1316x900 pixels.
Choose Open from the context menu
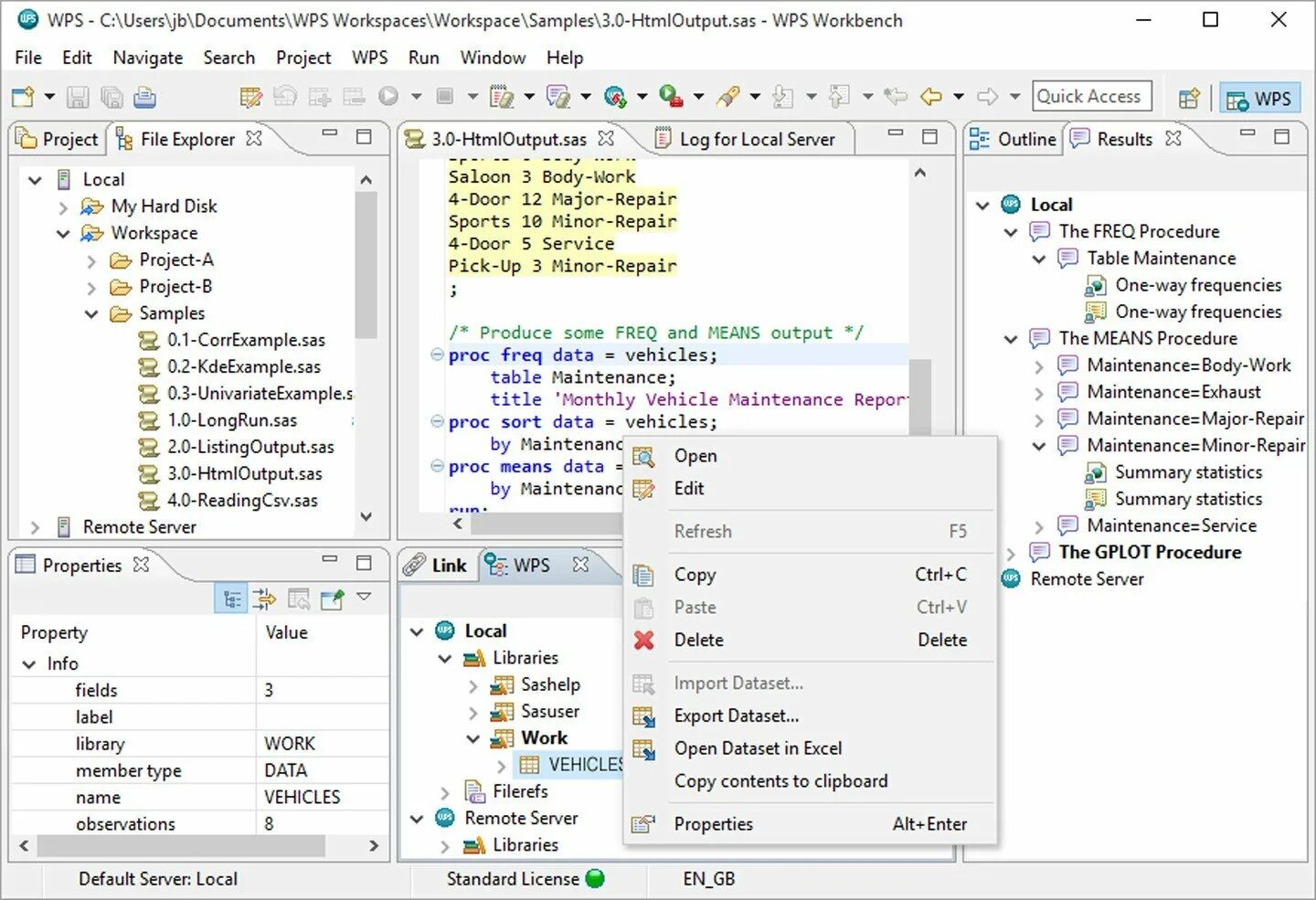pos(810,456)
